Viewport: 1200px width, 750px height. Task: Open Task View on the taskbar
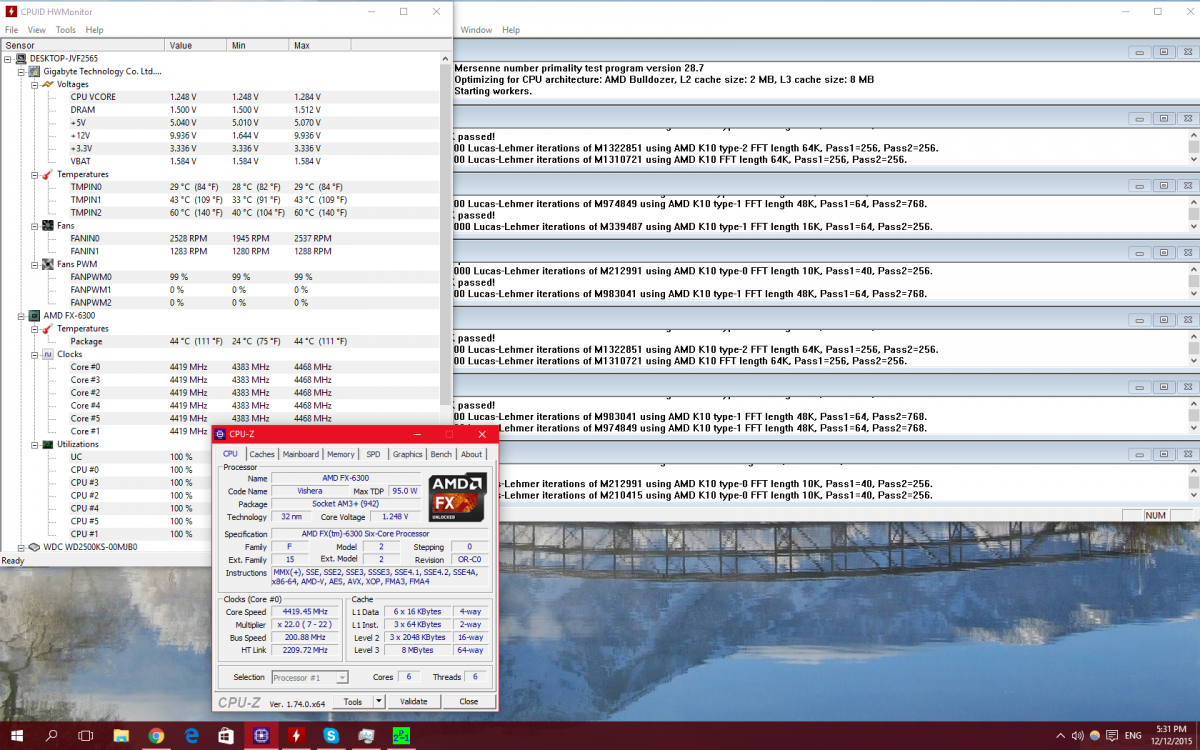(x=86, y=736)
